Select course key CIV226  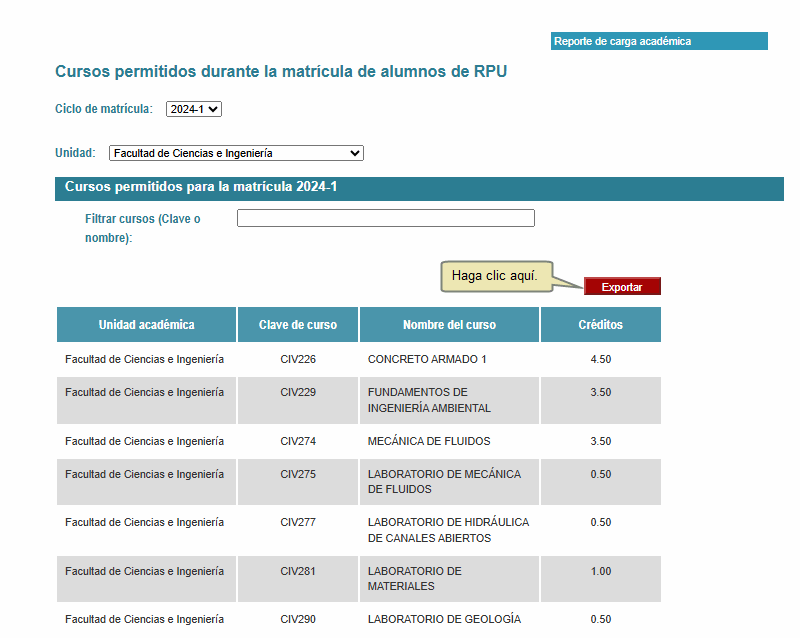click(298, 359)
